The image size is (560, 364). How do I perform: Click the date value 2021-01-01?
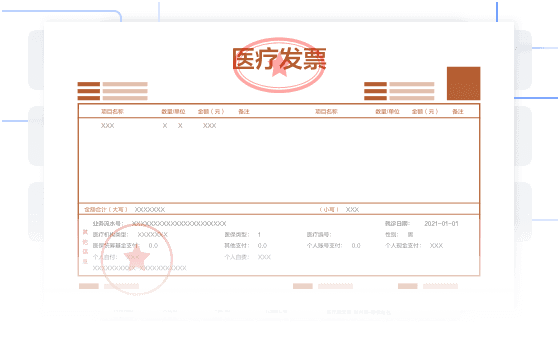point(441,224)
